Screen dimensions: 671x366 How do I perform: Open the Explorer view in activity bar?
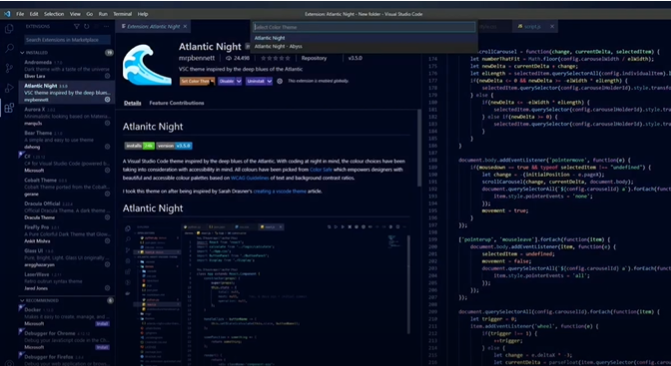9,29
